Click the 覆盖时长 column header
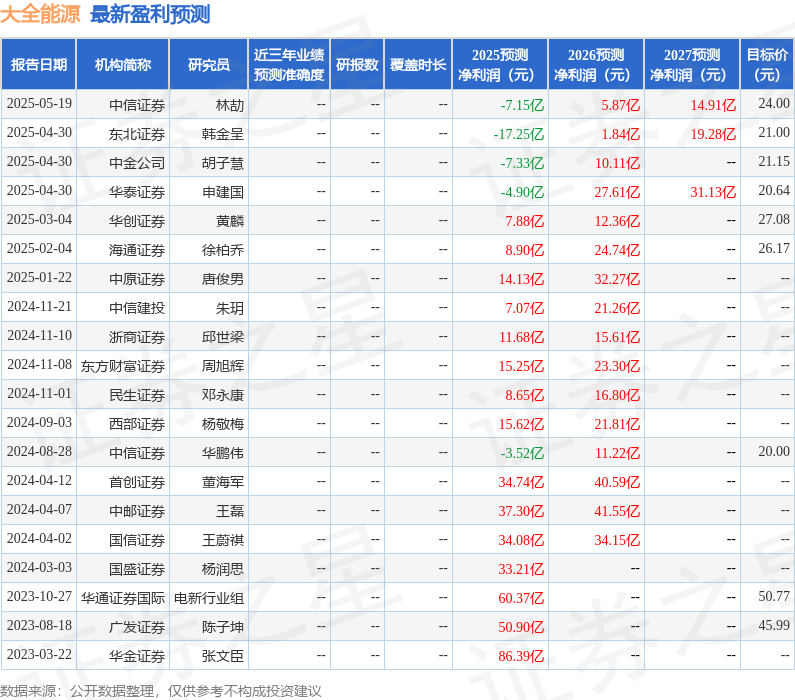This screenshot has height=700, width=795. pyautogui.click(x=418, y=64)
